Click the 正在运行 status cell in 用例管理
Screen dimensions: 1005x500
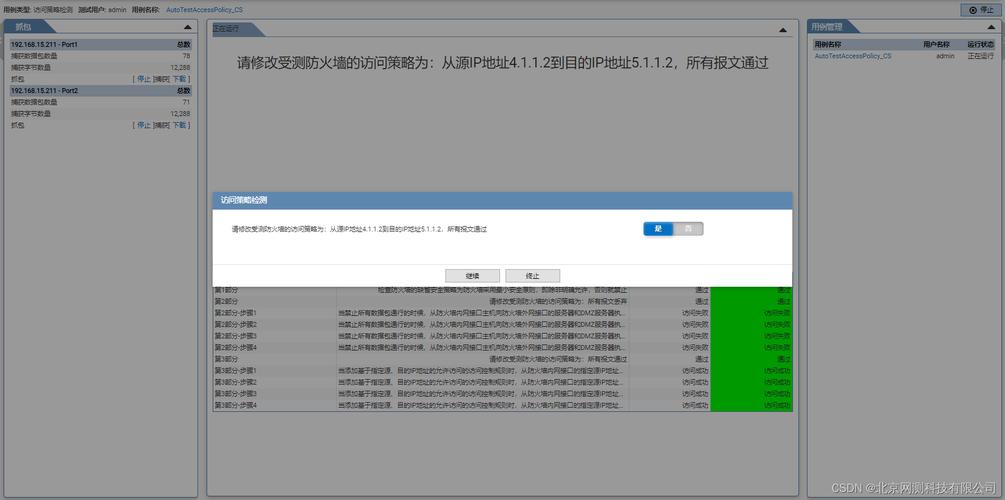coord(979,56)
